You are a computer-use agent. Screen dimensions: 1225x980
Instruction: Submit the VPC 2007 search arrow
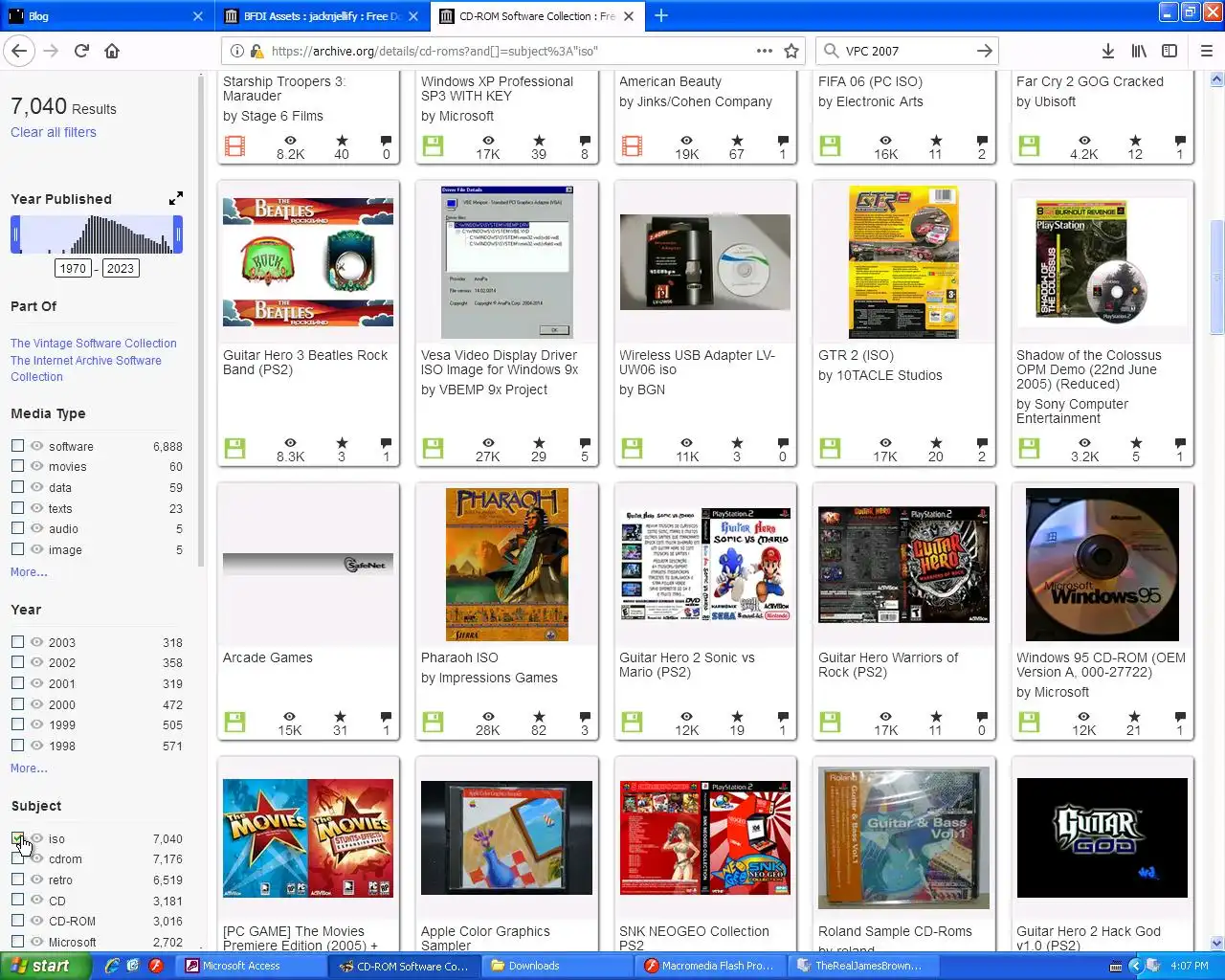[x=984, y=51]
